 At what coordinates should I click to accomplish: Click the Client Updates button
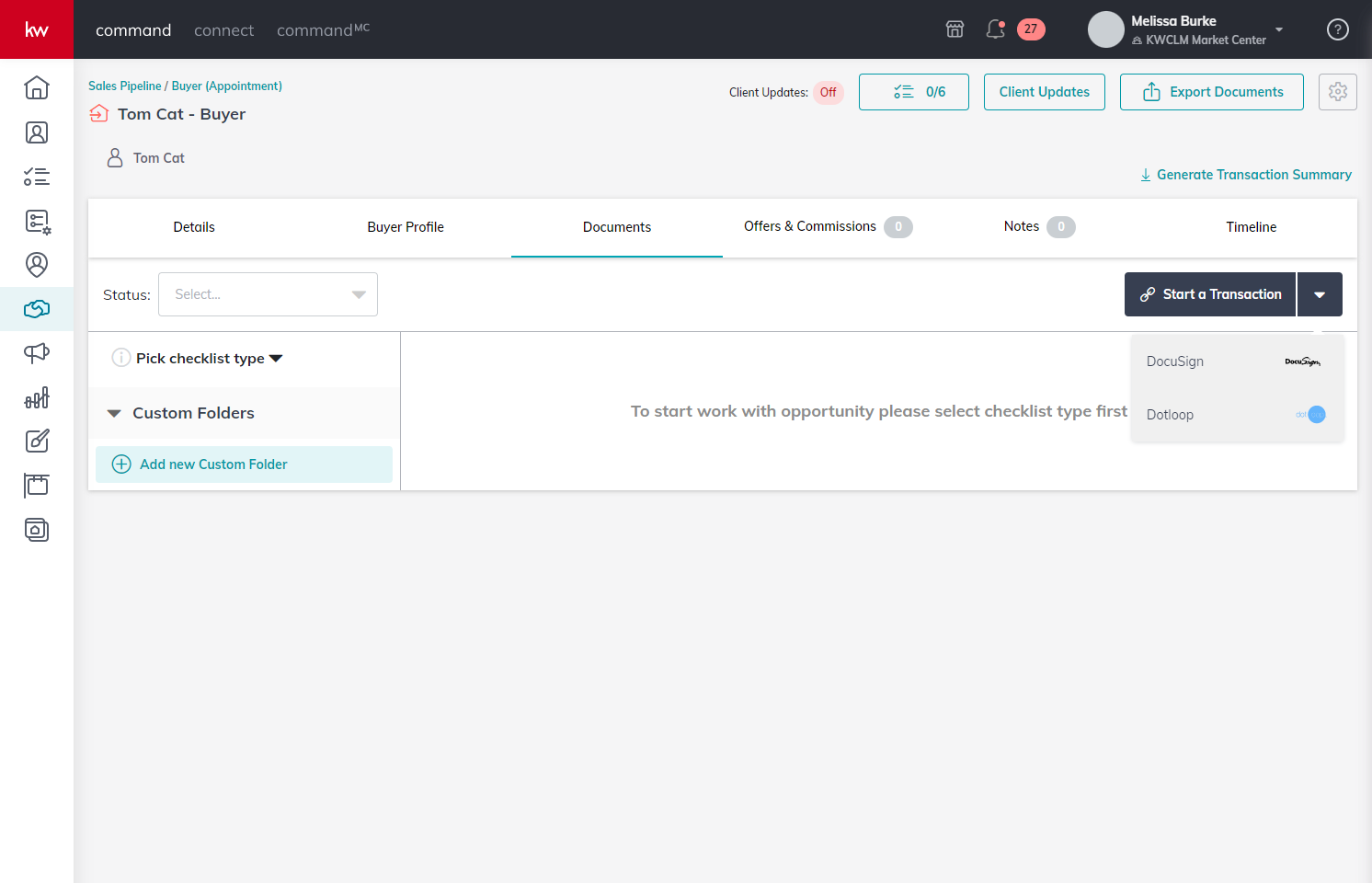click(1045, 92)
